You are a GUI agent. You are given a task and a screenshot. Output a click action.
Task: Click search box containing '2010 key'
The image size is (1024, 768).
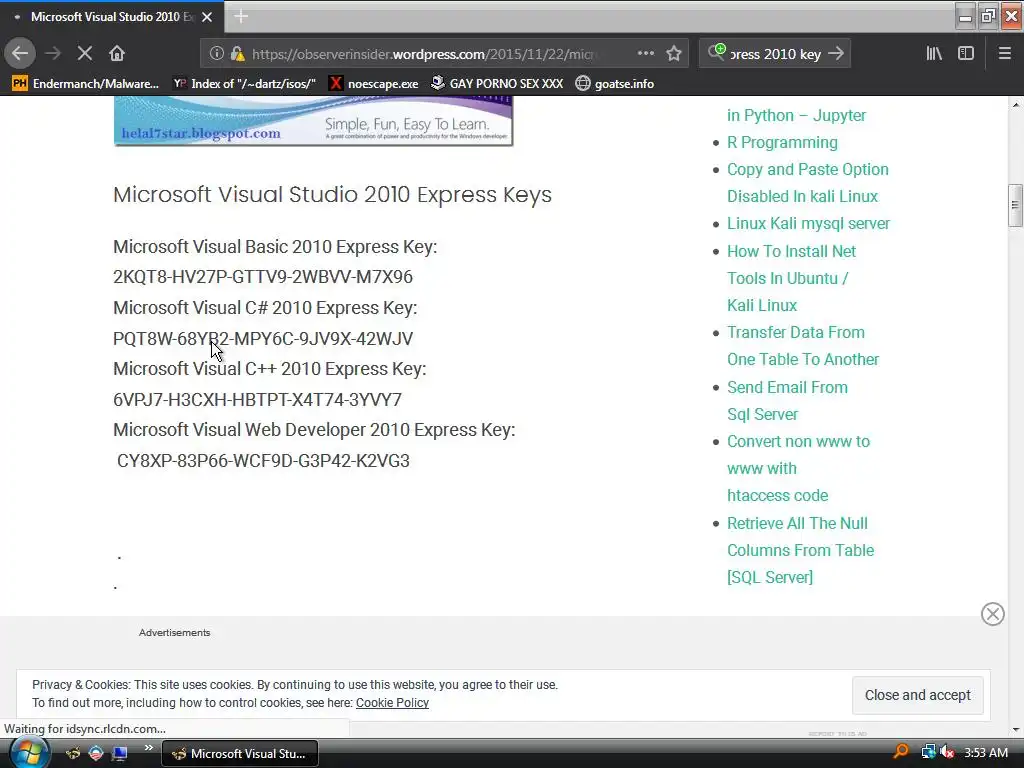[775, 54]
